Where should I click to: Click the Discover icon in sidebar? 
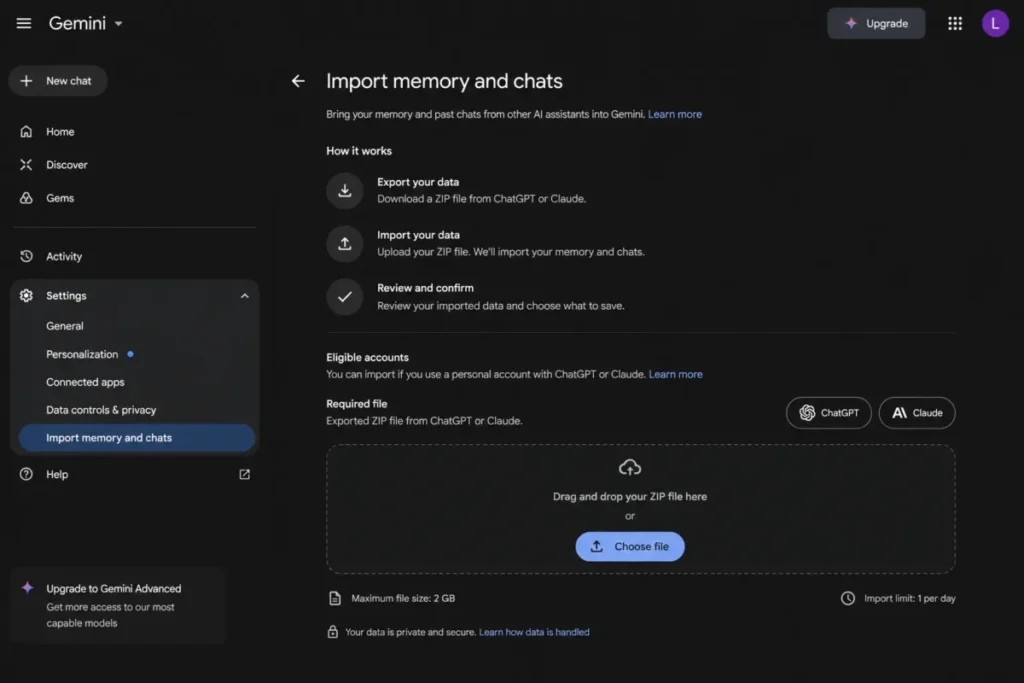[x=26, y=165]
